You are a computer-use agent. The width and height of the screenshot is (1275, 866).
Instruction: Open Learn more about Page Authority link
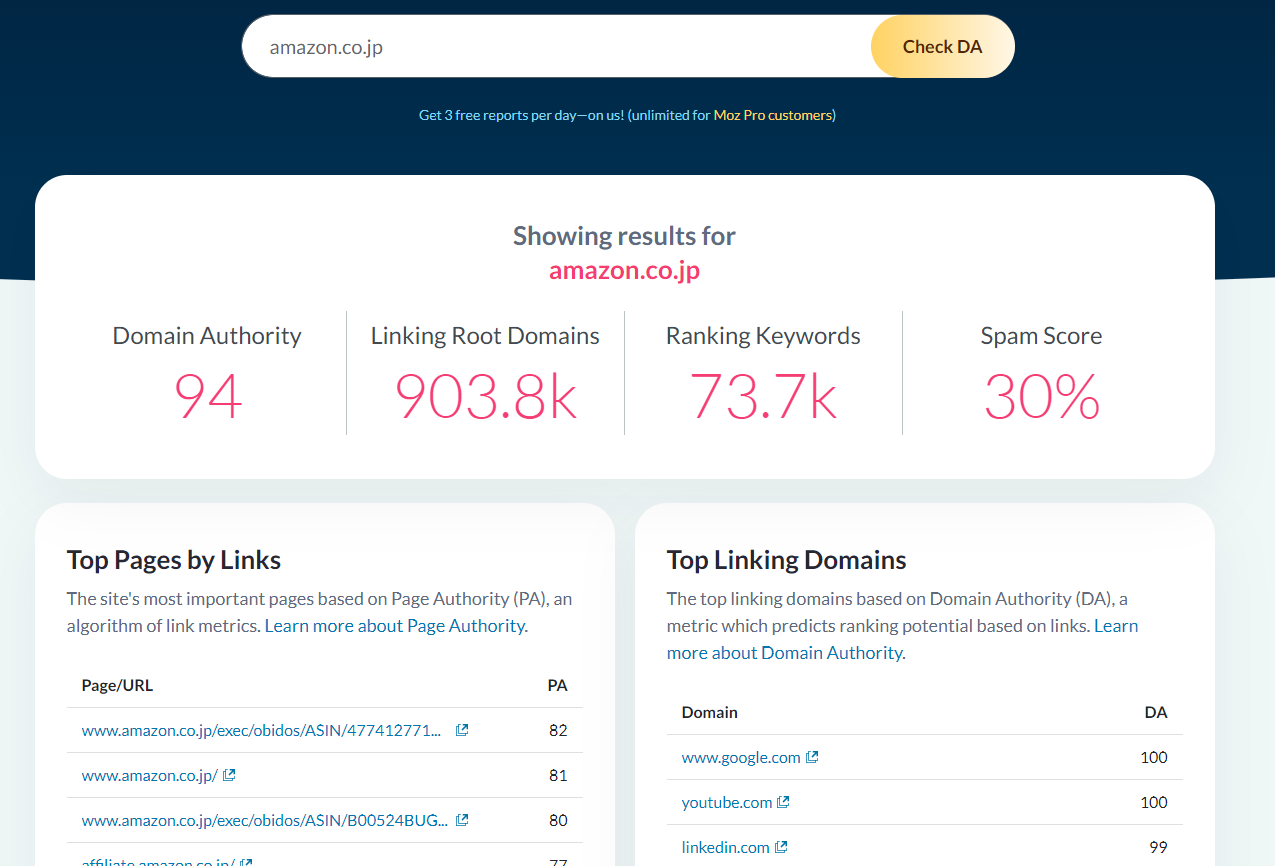395,626
